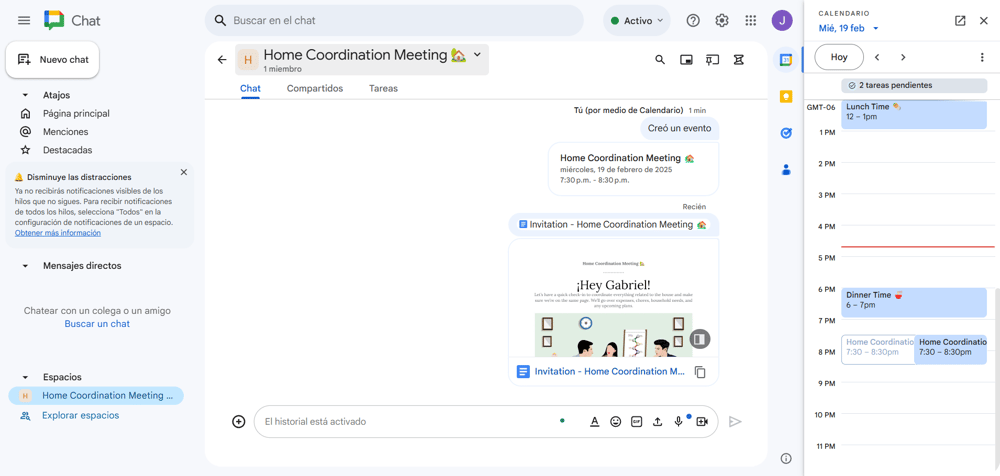Open the Home Coordination Meeting event card
Viewport: 1000px width, 476px height.
click(633, 168)
